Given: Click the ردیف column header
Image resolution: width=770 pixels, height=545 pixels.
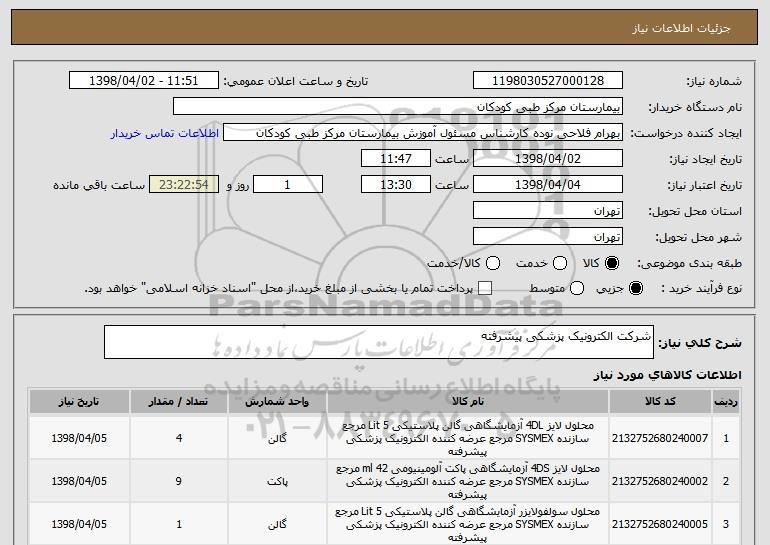Looking at the screenshot, I should 726,402.
